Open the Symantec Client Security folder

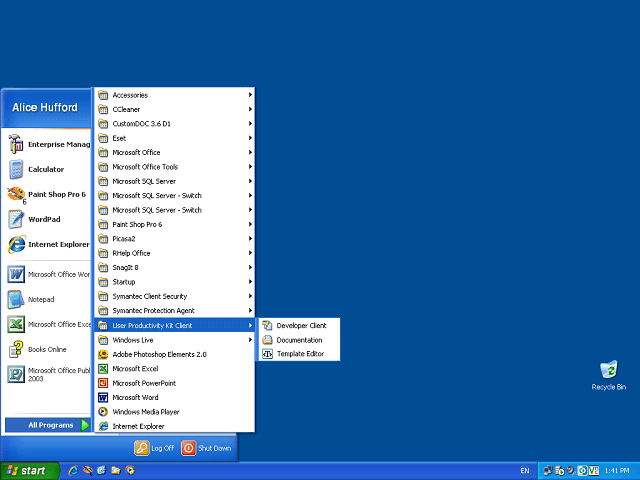(174, 296)
